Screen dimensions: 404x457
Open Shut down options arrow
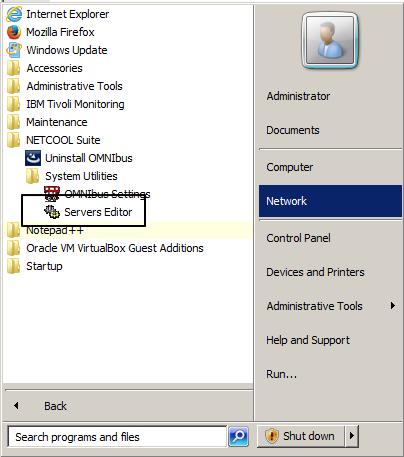coord(352,436)
